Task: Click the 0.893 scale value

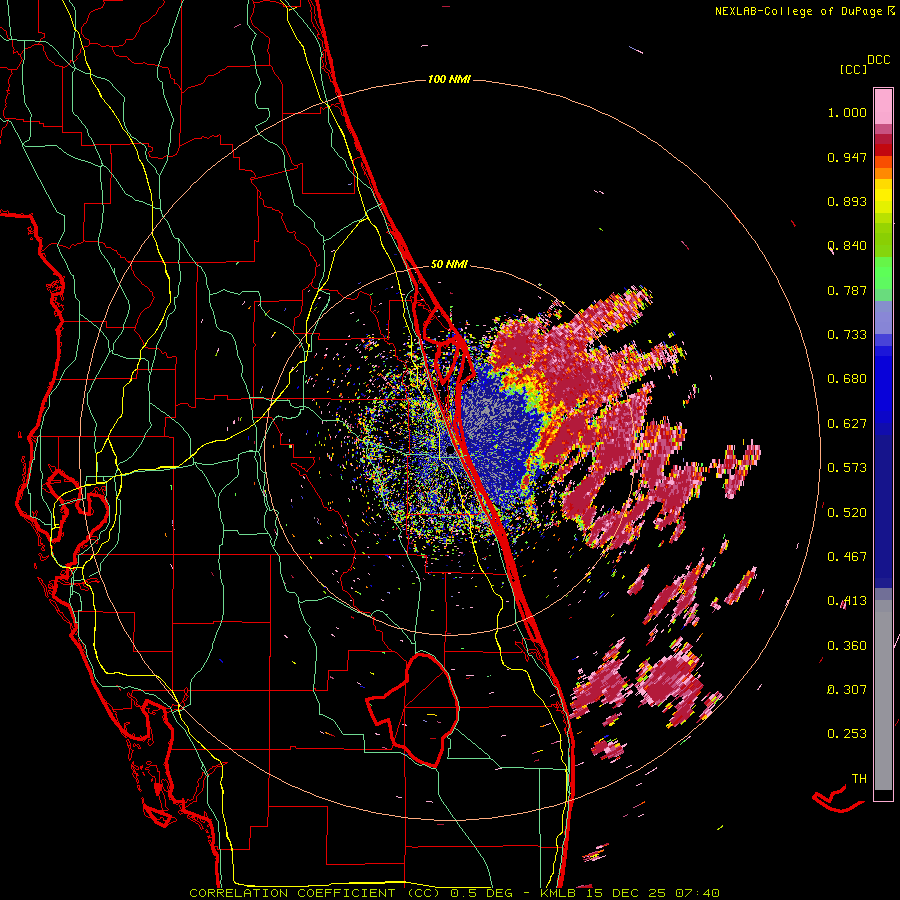Action: (847, 201)
